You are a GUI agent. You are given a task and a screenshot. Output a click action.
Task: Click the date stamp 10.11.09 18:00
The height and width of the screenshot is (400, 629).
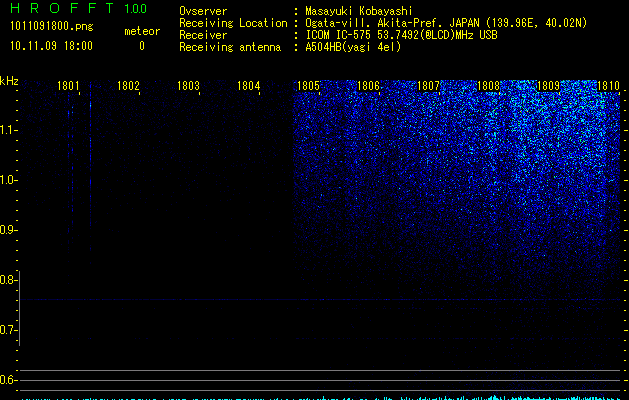[51, 46]
